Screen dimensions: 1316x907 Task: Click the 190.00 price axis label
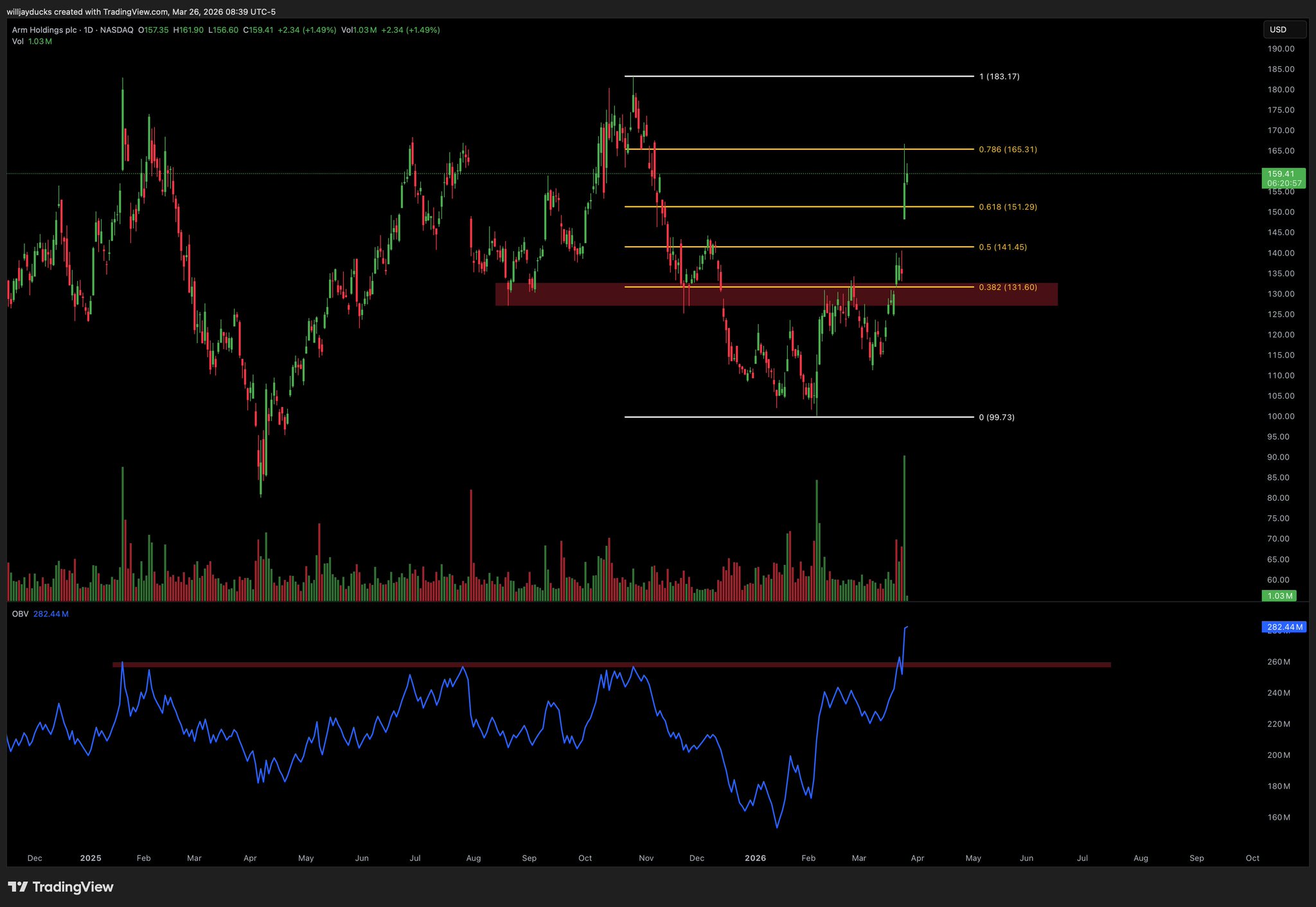point(1281,49)
